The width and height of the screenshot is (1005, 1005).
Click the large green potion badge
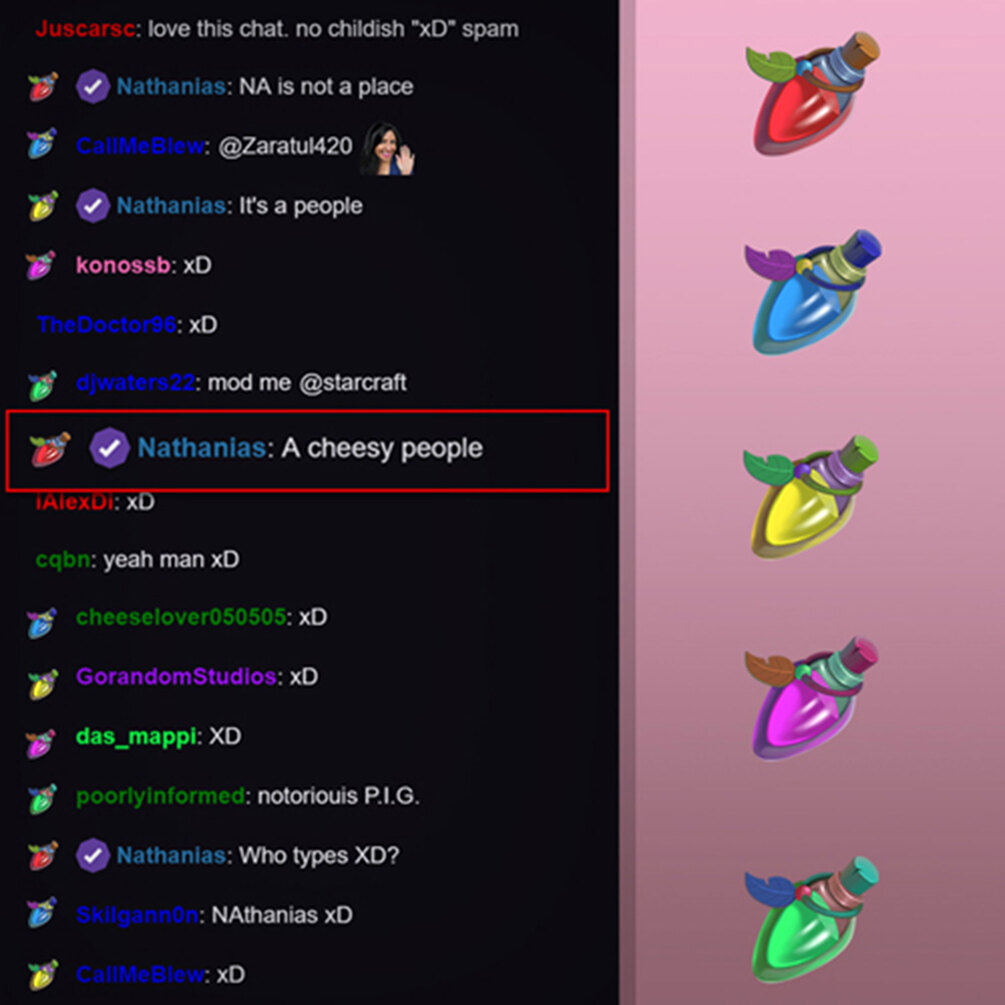pyautogui.click(x=811, y=920)
